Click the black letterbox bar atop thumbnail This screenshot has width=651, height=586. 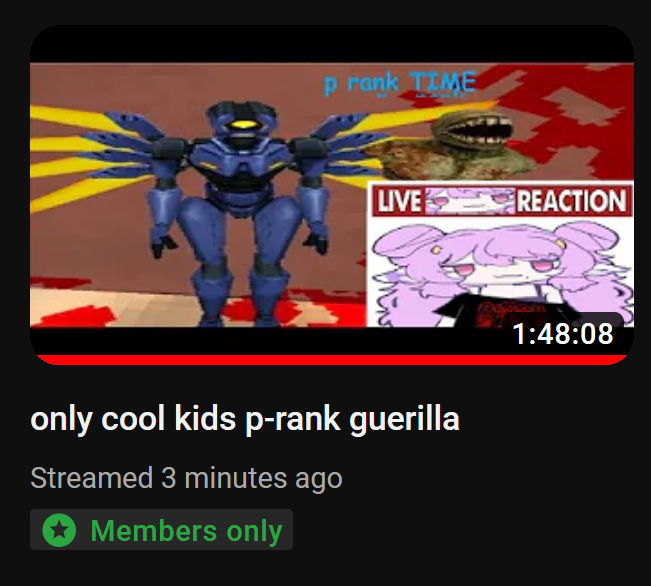click(332, 44)
